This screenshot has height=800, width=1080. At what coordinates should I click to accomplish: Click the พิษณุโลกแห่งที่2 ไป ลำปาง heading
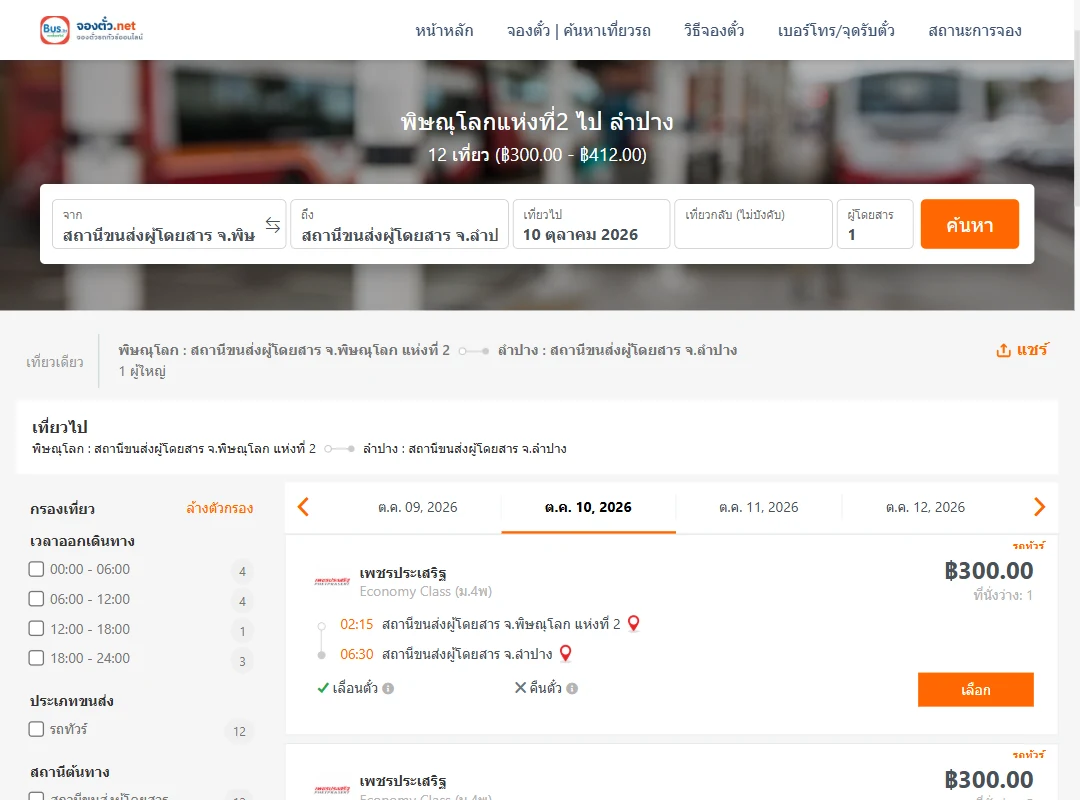537,122
